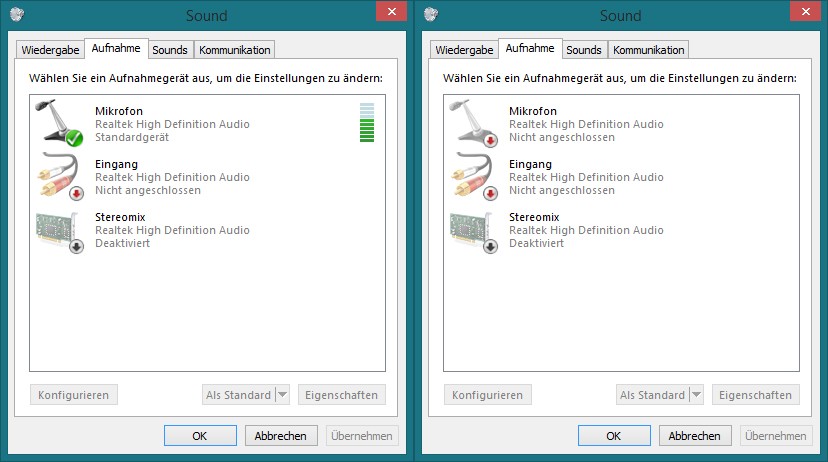Select Eingang cable icon in right window
The width and height of the screenshot is (828, 462).
[x=474, y=176]
